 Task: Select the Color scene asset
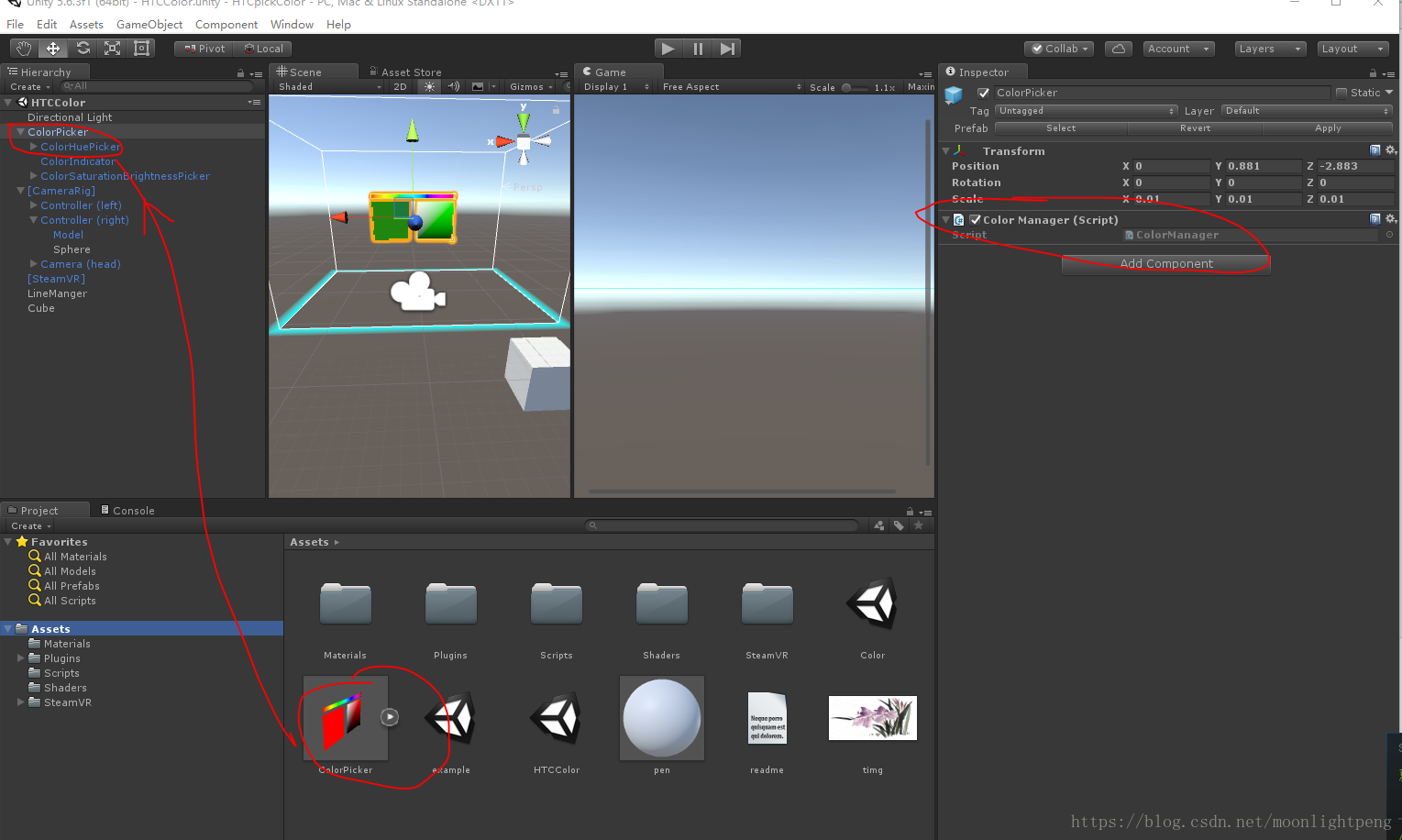(872, 603)
